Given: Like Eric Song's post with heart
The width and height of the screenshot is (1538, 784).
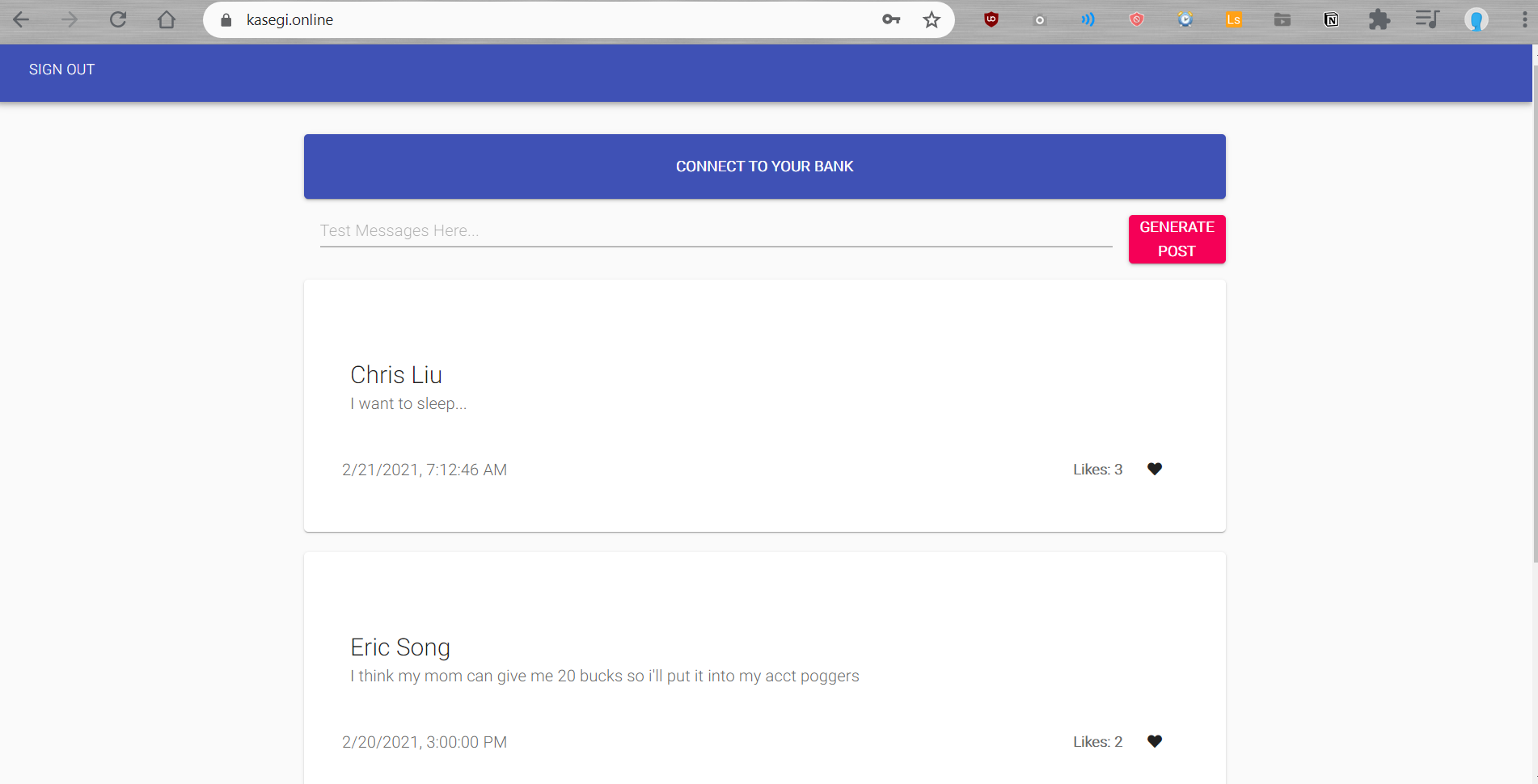Looking at the screenshot, I should (1155, 741).
